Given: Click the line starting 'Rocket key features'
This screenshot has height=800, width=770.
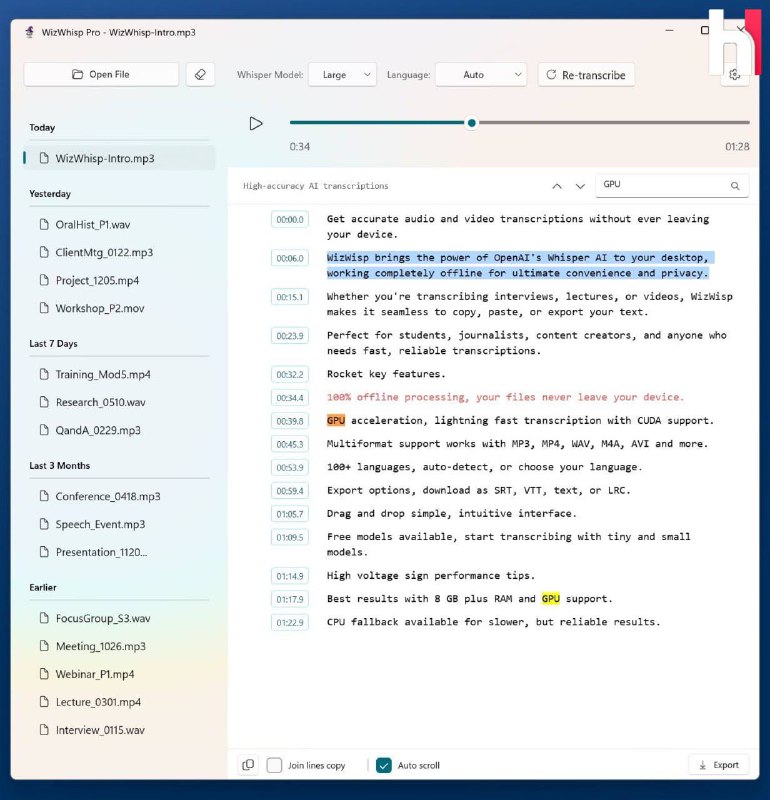Looking at the screenshot, I should pos(386,374).
